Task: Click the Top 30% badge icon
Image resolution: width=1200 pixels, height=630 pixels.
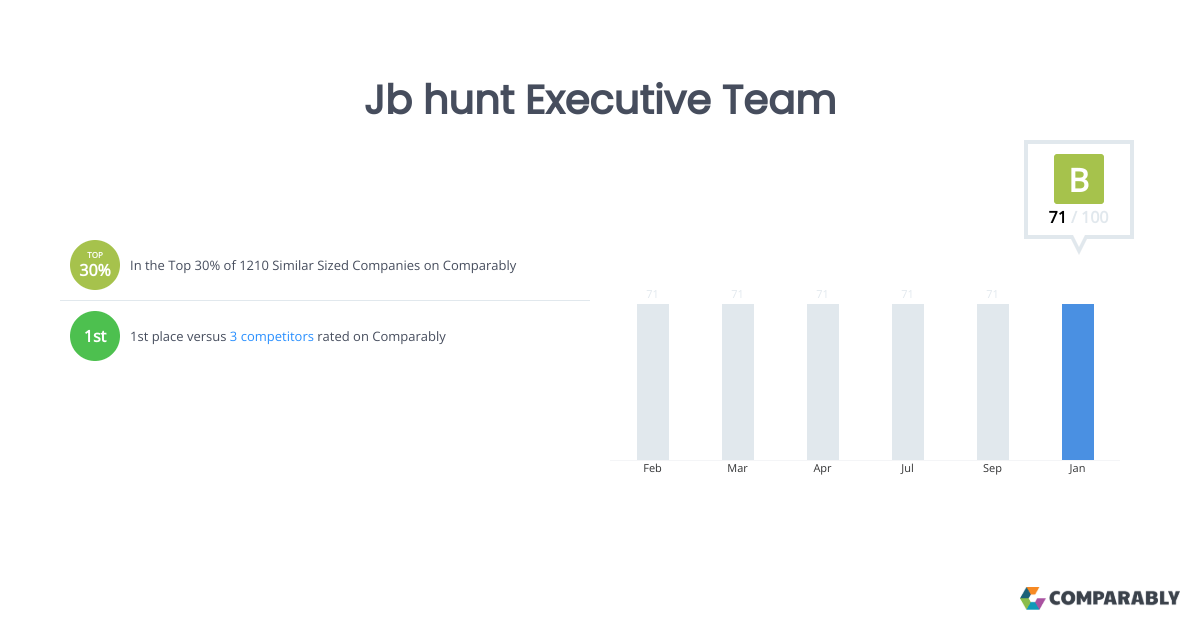Action: 95,266
